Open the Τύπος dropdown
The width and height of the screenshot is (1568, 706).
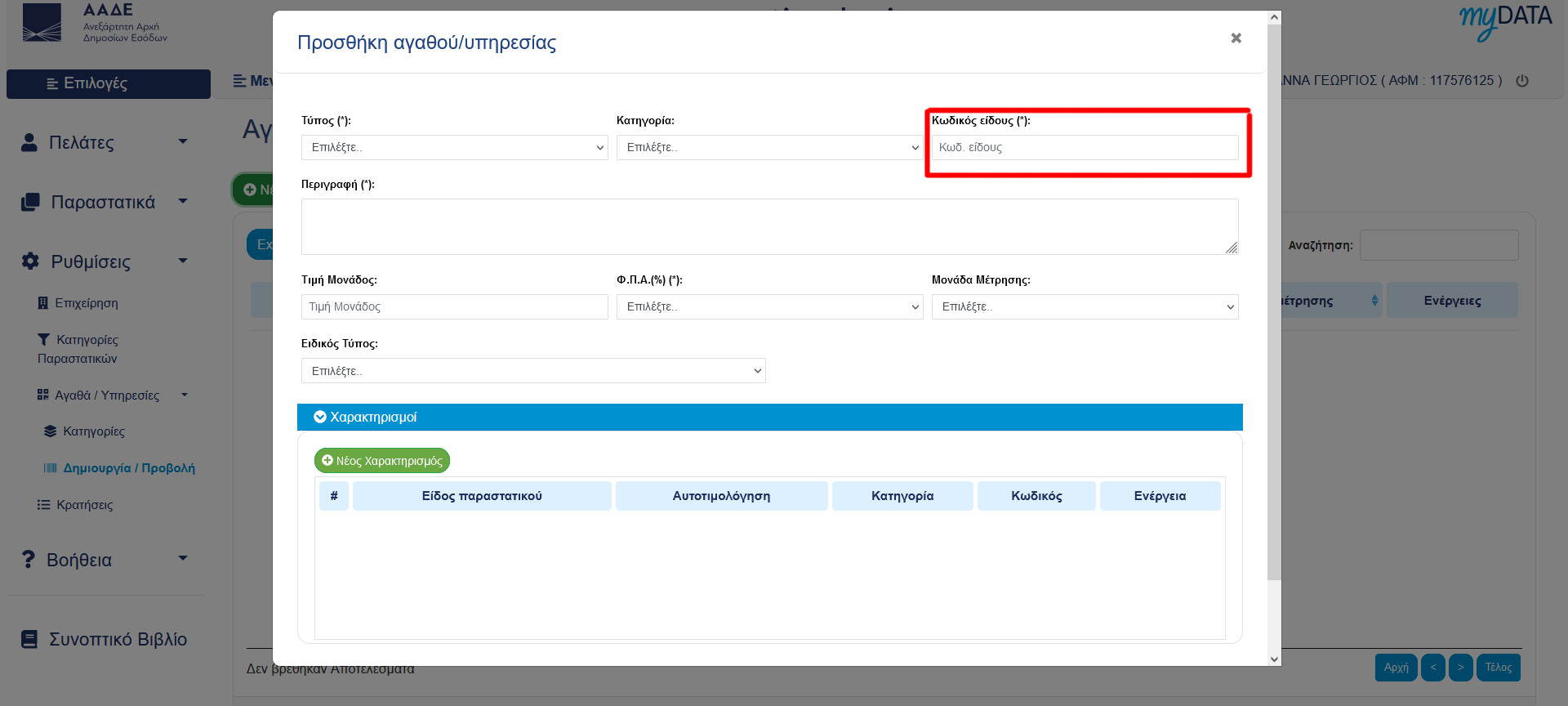[455, 147]
